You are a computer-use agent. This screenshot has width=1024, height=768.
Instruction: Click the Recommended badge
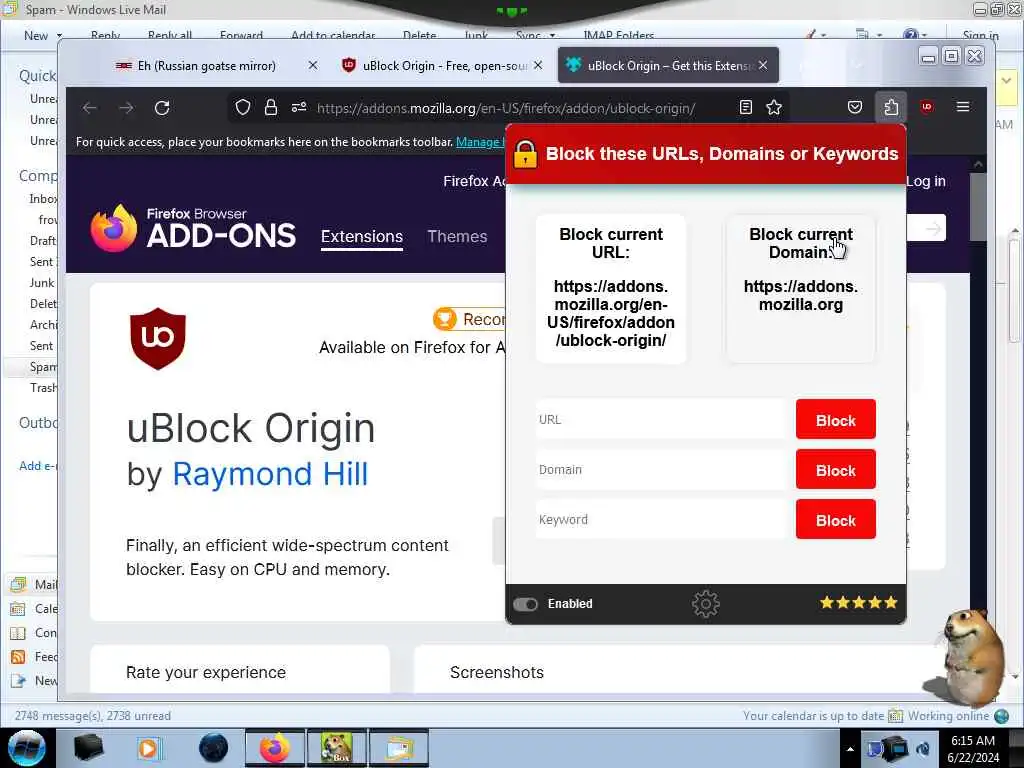[470, 319]
